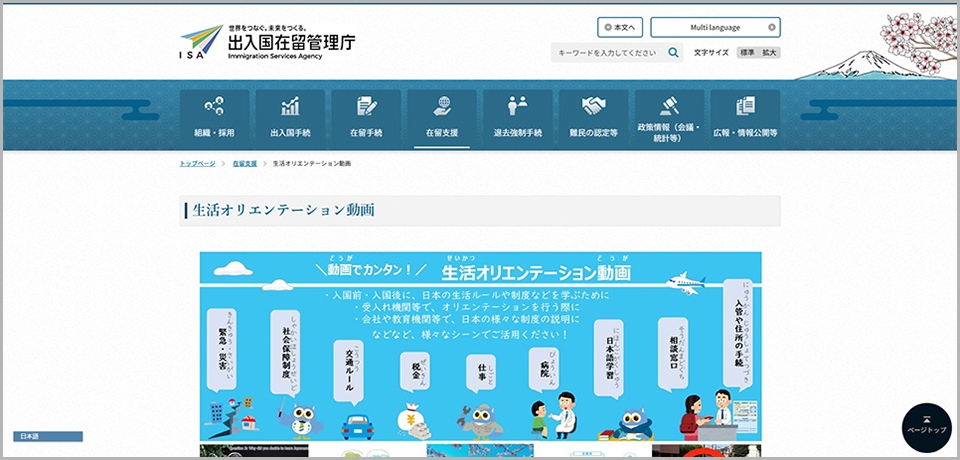This screenshot has width=960, height=460.
Task: Open the 退去強制手続 menu label
Action: [x=518, y=132]
